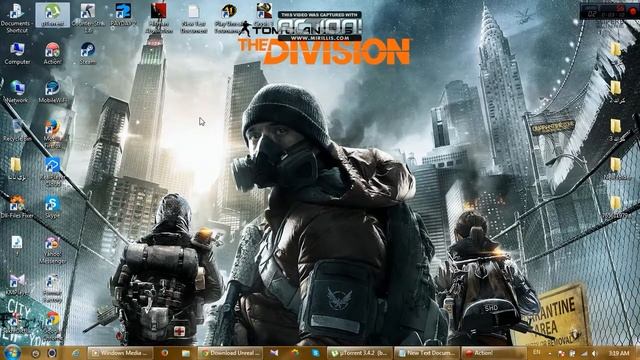Viewport: 640px width, 360px height.
Task: Click the Action! red record indicator overlay
Action: tap(633, 11)
